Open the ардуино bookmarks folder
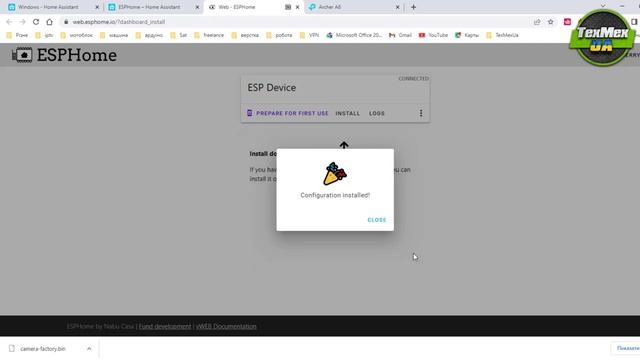This screenshot has height=360, width=640. pos(149,36)
